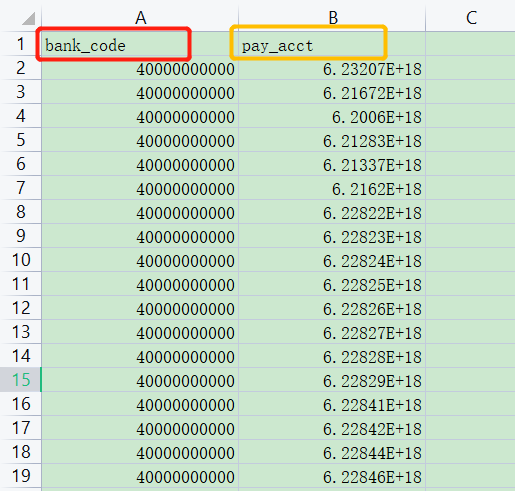Select column C header
Viewport: 515px width, 491px height.
tap(471, 17)
